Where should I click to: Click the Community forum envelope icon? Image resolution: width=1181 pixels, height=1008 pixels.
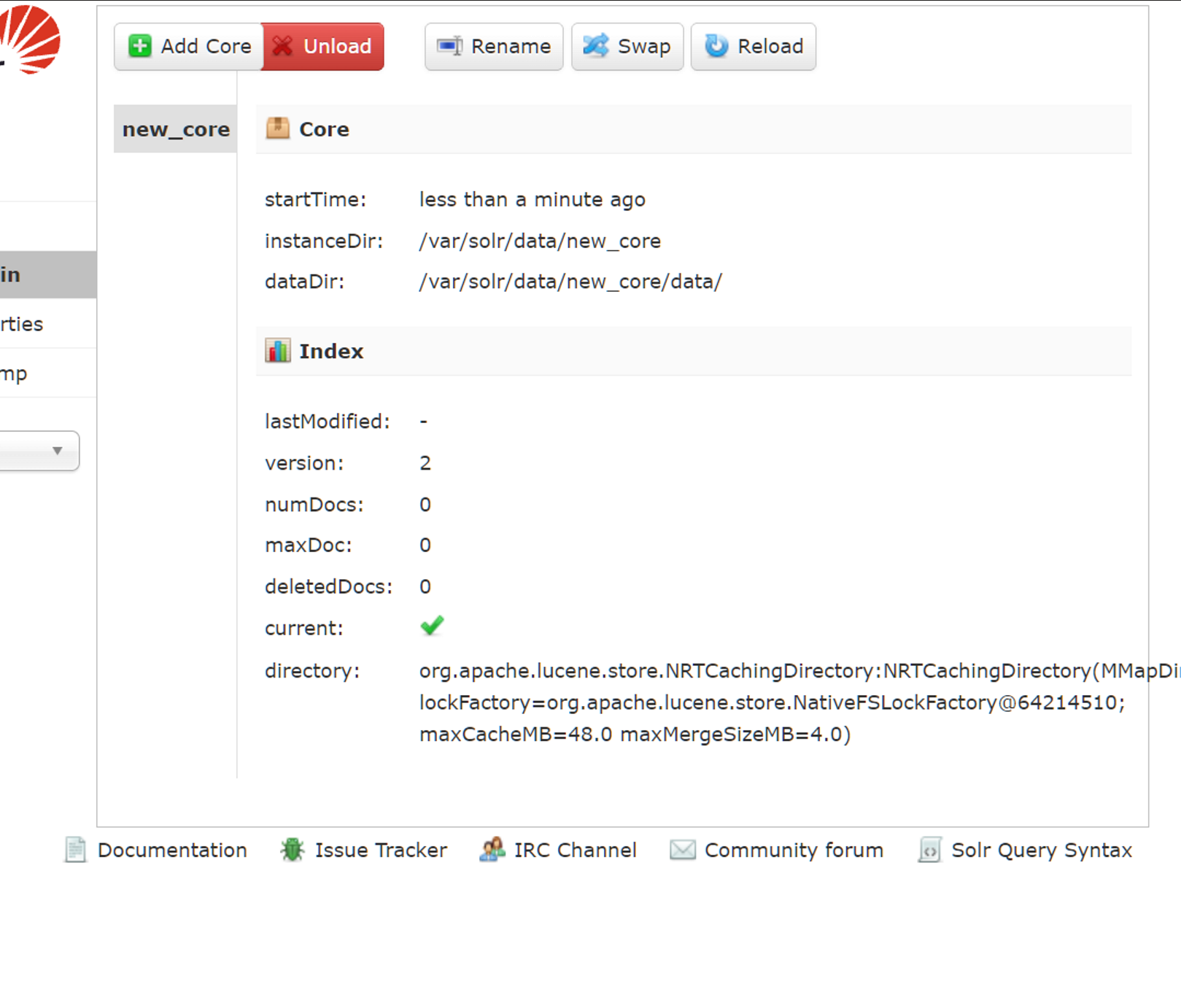[681, 850]
